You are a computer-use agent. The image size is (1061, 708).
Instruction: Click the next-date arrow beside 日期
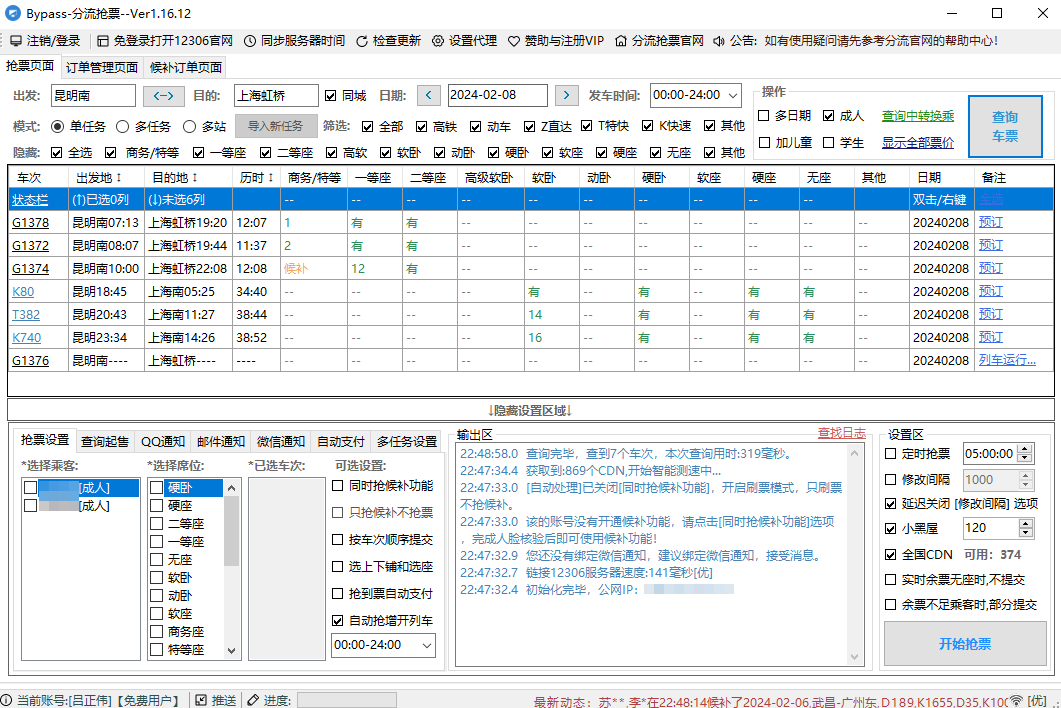(x=567, y=95)
